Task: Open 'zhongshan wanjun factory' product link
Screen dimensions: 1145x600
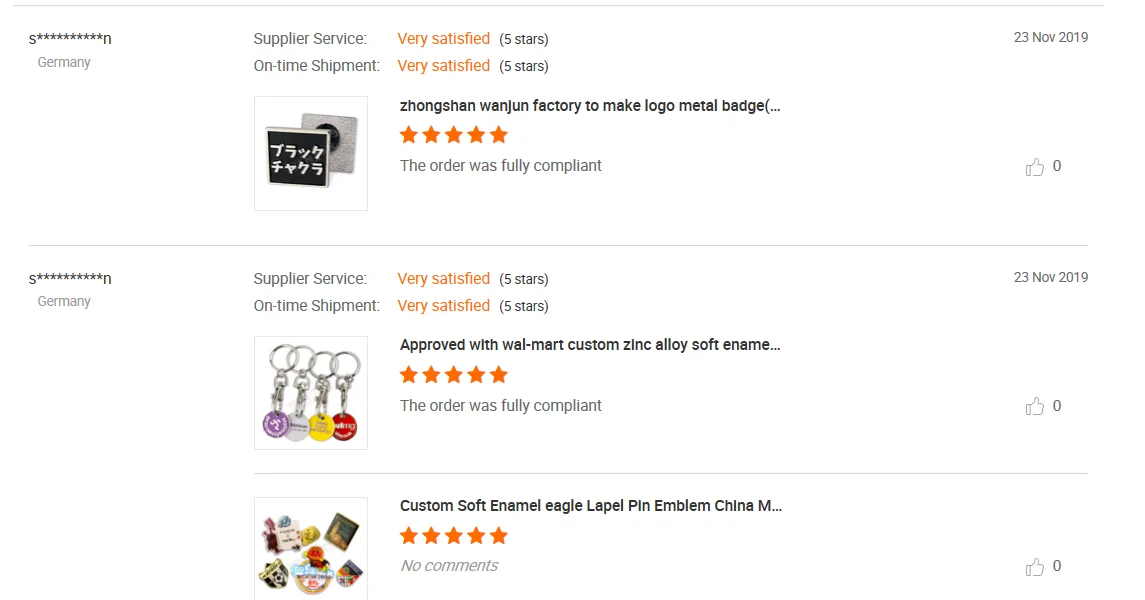Action: click(590, 106)
